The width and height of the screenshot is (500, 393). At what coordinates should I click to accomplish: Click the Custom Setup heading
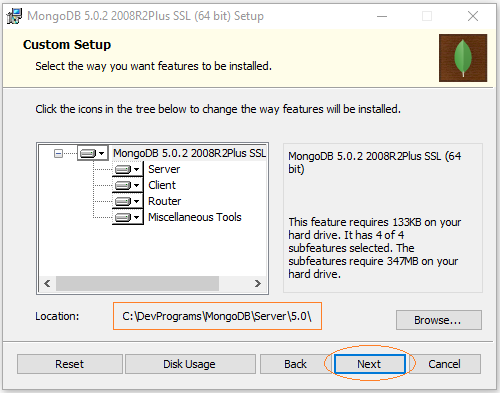[x=67, y=45]
